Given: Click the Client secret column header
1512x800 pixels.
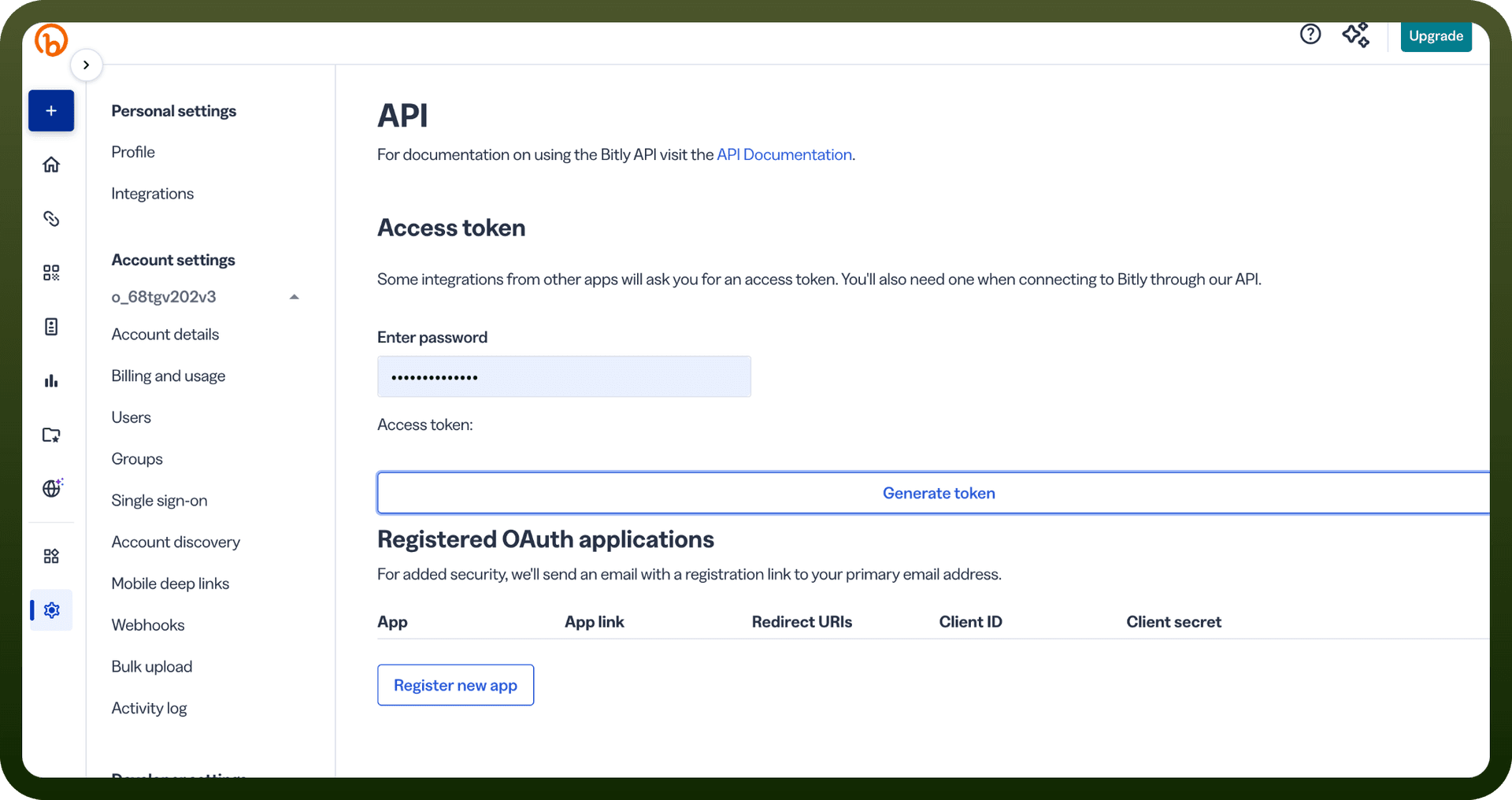Looking at the screenshot, I should tap(1173, 622).
